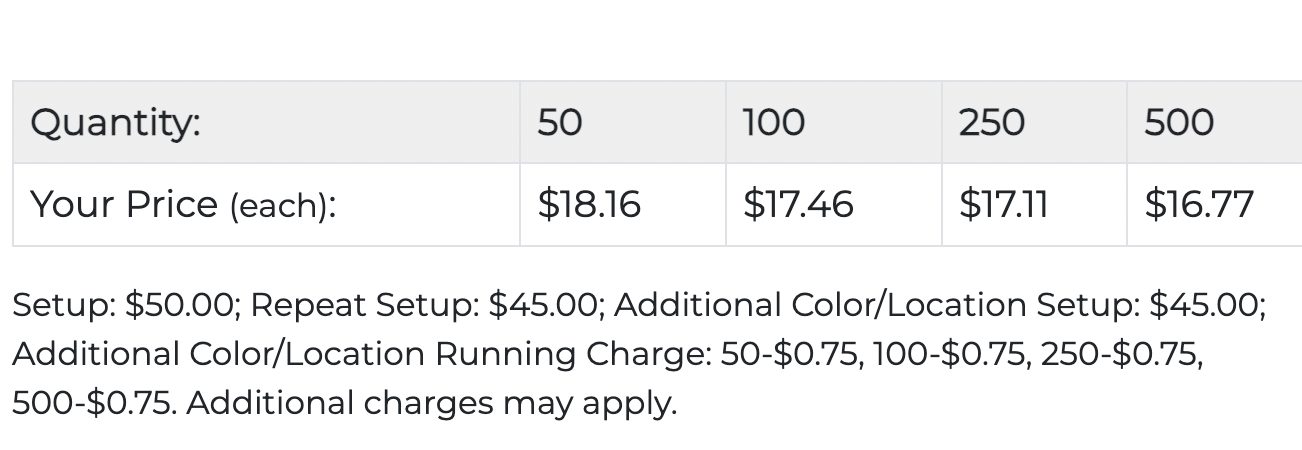The image size is (1302, 450).
Task: Click the Your Price row label
Action: 266,204
